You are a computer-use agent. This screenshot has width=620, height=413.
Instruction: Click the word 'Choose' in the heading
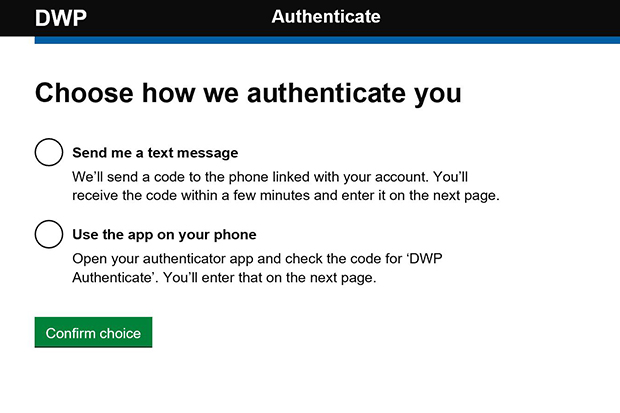pyautogui.click(x=84, y=93)
